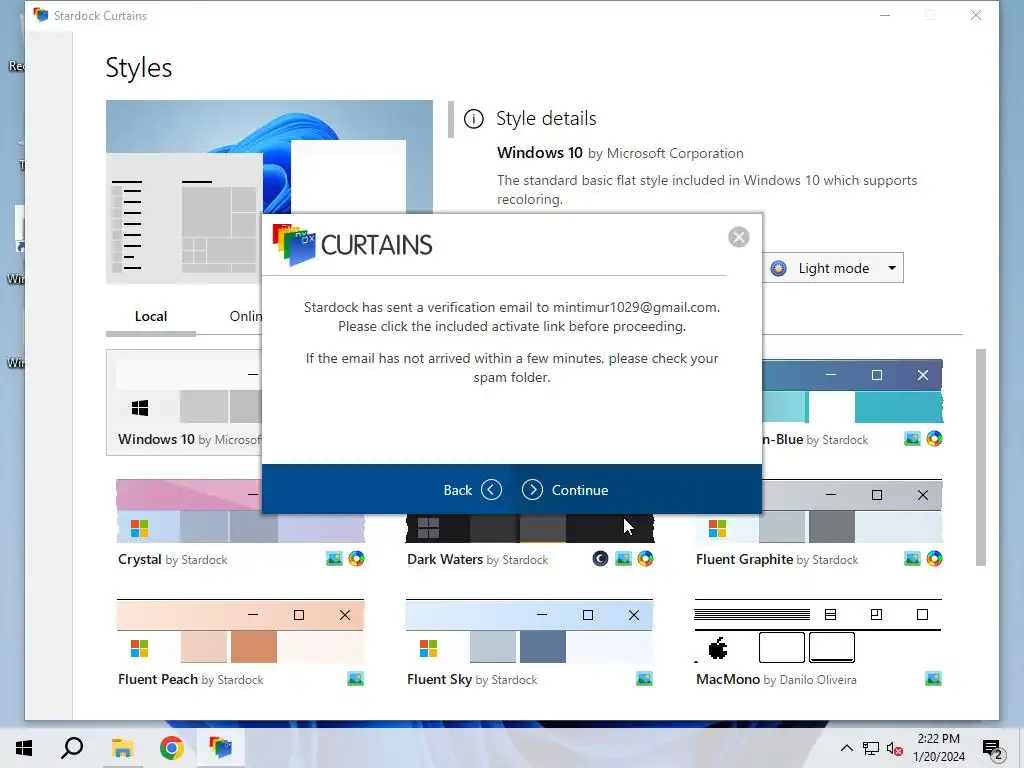Select the Fluent Graphite style thumbnail
Viewport: 1024px width, 768px height.
coord(852,511)
